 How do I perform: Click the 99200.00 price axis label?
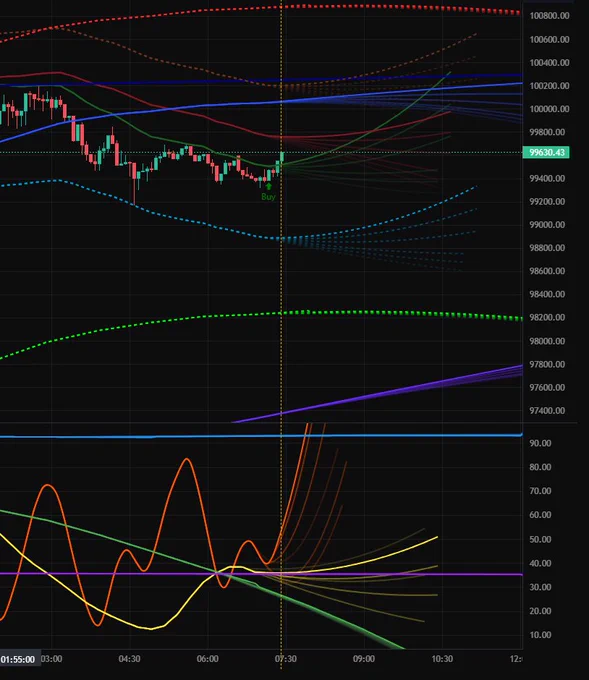click(549, 202)
